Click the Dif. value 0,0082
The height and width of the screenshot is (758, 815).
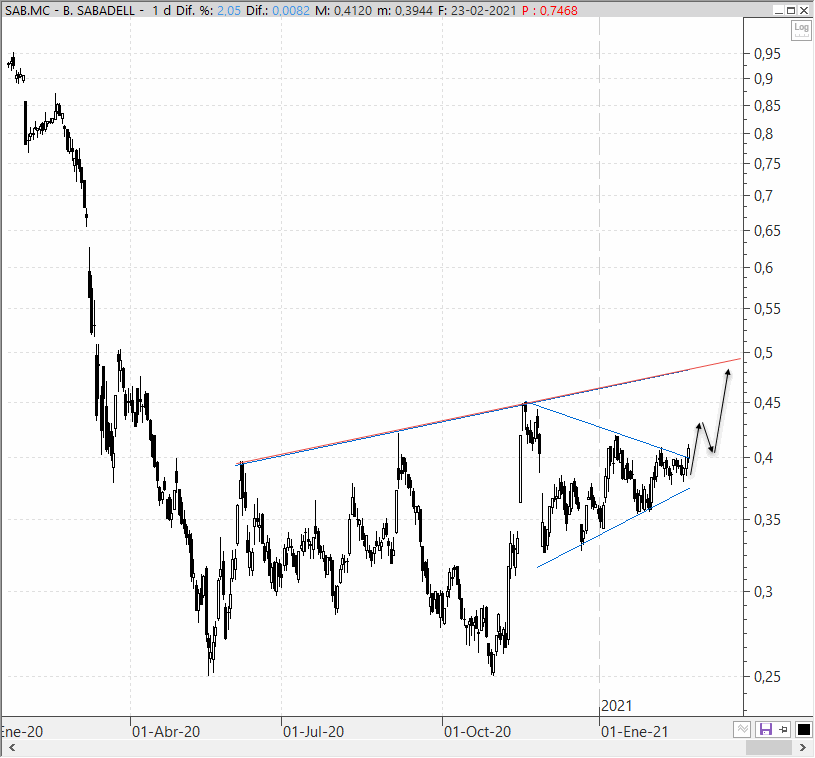click(x=290, y=10)
